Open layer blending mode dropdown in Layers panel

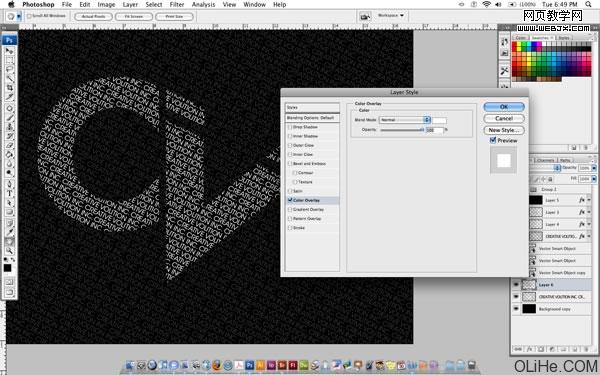pos(545,168)
